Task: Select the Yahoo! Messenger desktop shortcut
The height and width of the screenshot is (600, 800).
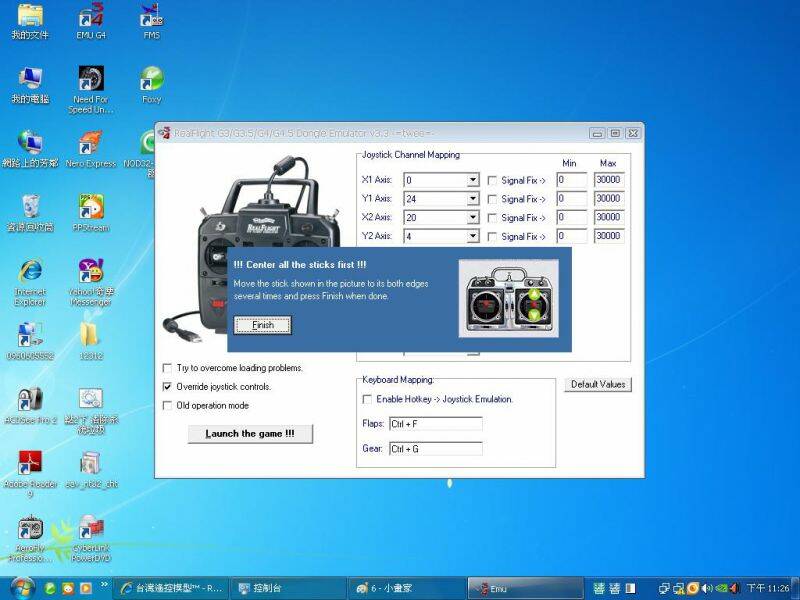Action: 91,282
